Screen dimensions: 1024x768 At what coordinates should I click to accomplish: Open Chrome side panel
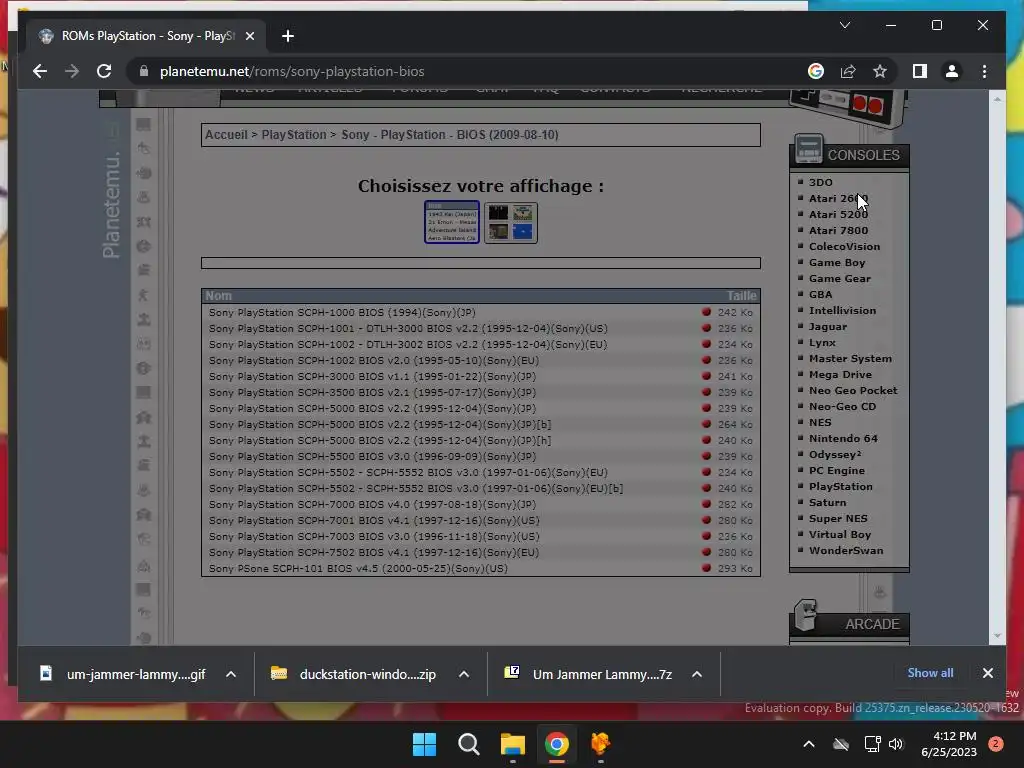click(x=920, y=71)
